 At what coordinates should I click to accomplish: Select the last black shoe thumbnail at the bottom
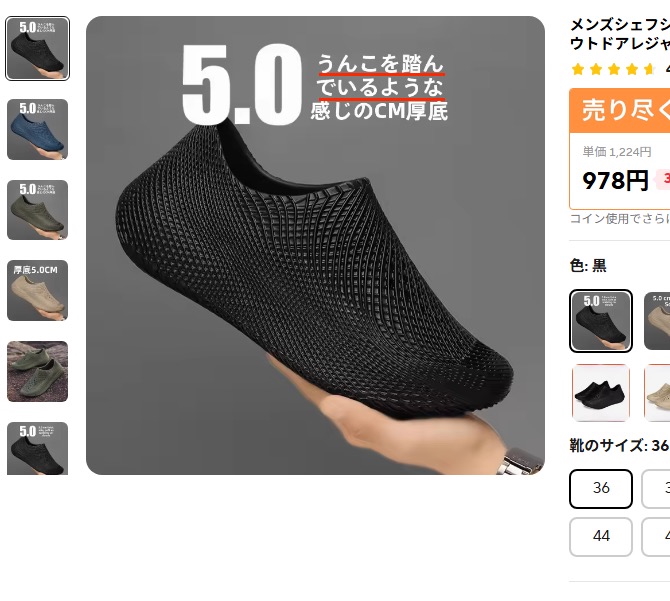coord(38,448)
